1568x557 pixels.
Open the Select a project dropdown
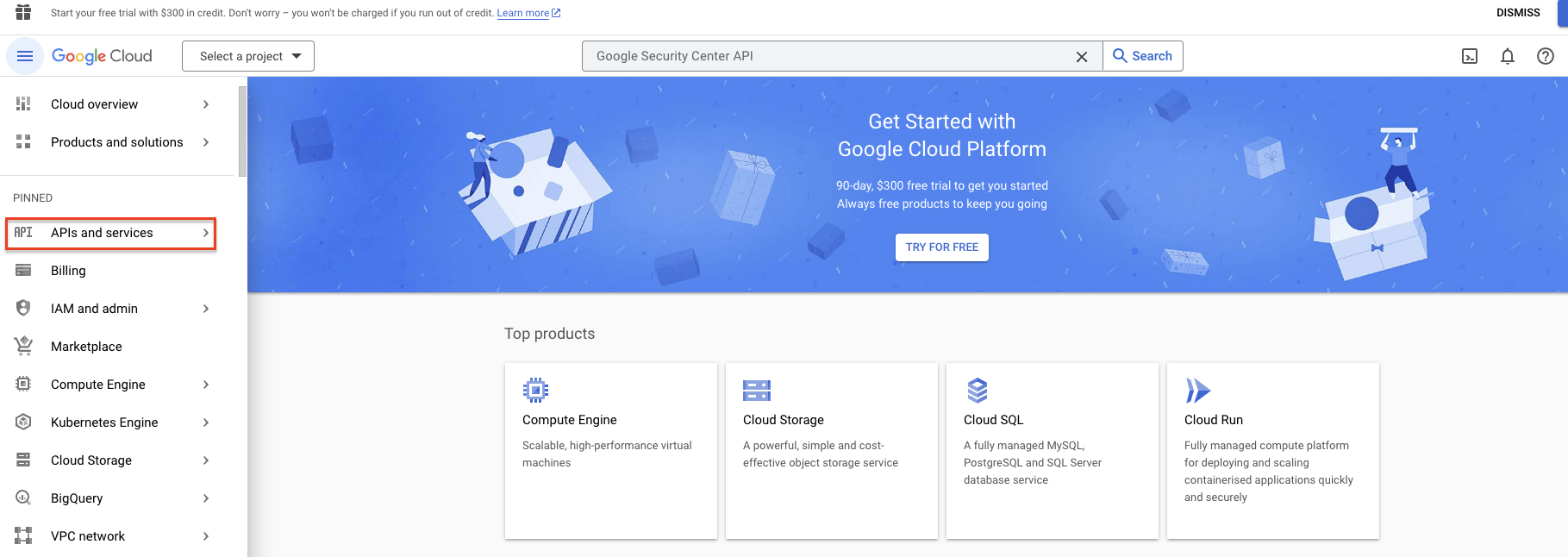tap(248, 56)
